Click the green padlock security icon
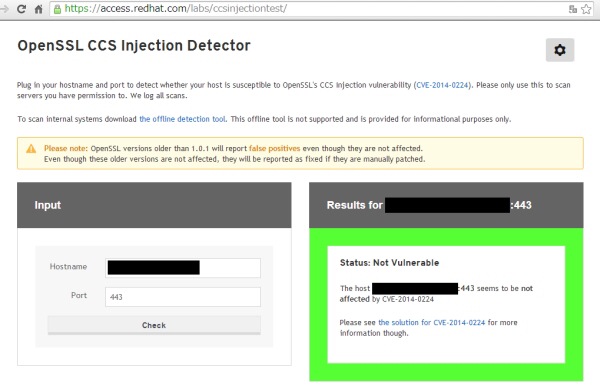Screen dimensions: 600x391 tap(57, 9)
